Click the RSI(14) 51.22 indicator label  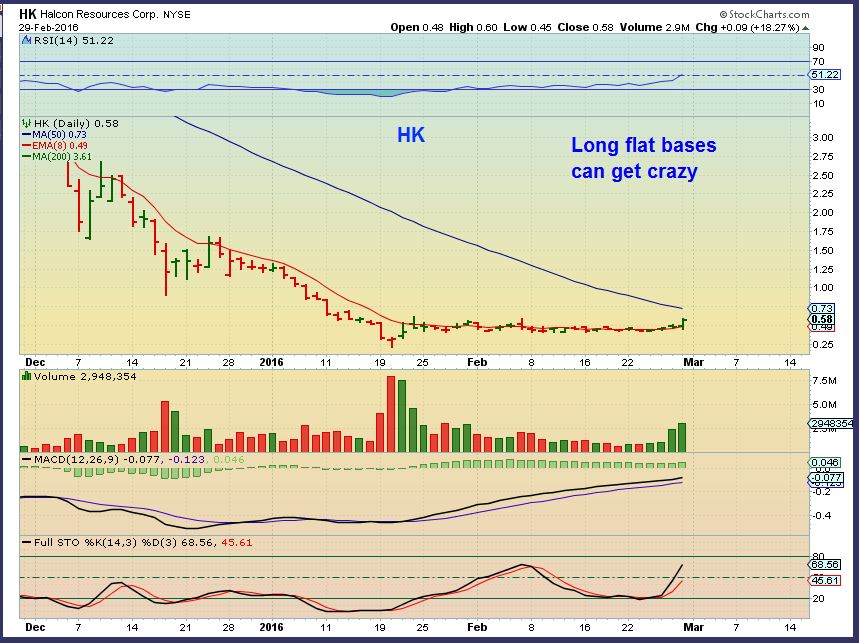coord(73,41)
